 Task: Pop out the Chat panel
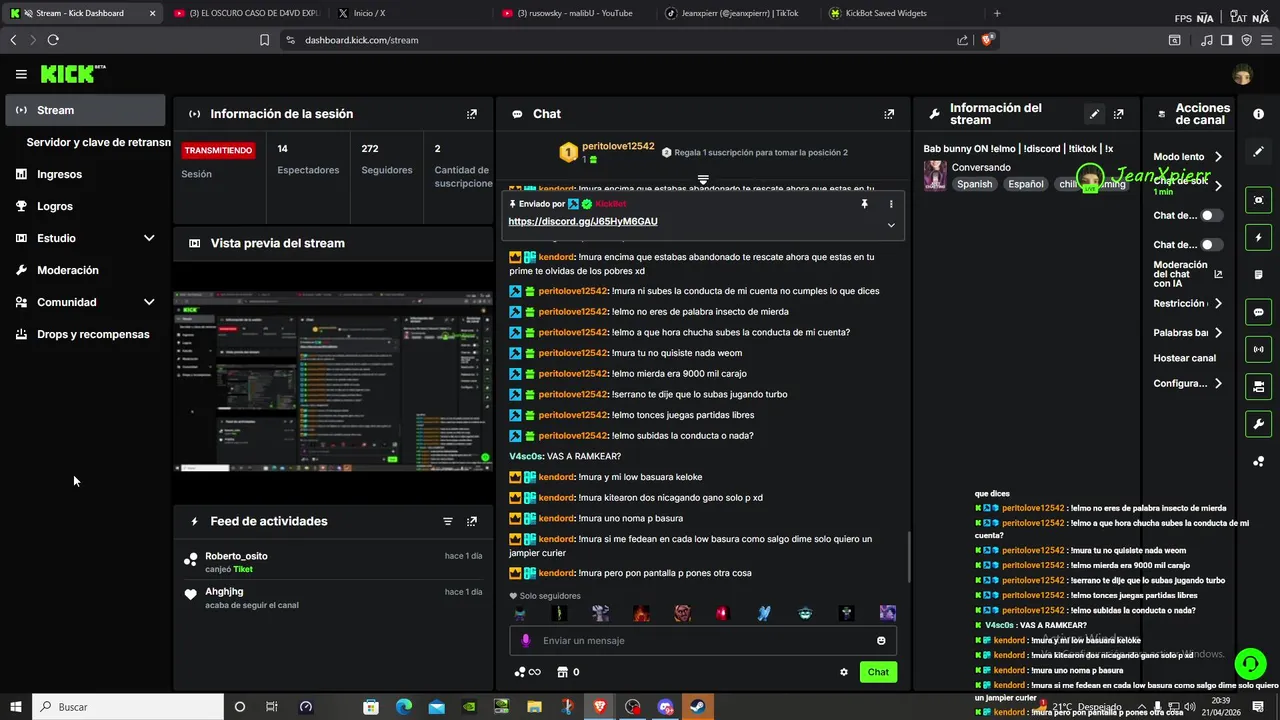coord(889,114)
